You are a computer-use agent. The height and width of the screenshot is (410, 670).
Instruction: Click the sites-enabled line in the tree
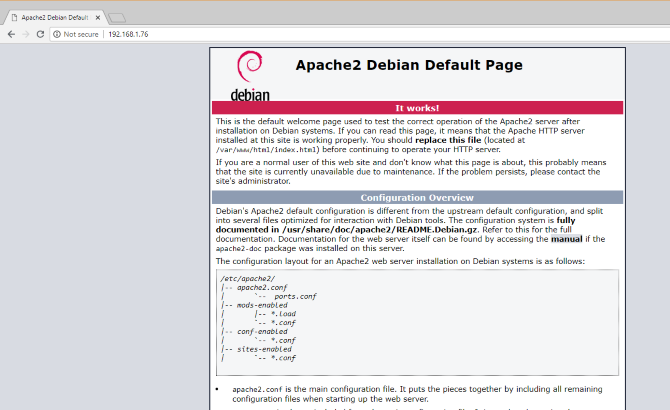click(264, 349)
